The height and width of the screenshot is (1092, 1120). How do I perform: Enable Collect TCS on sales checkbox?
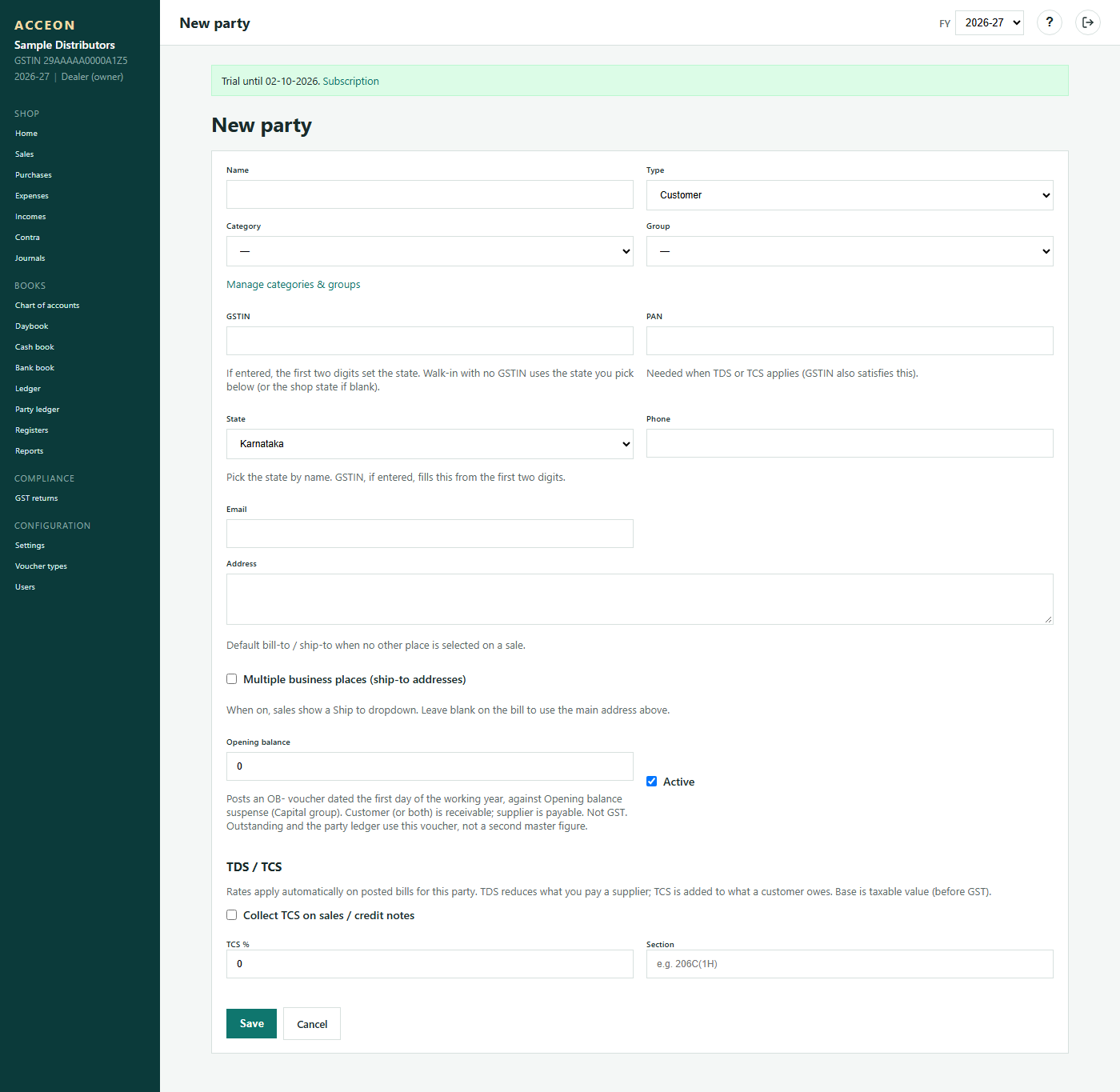[232, 915]
